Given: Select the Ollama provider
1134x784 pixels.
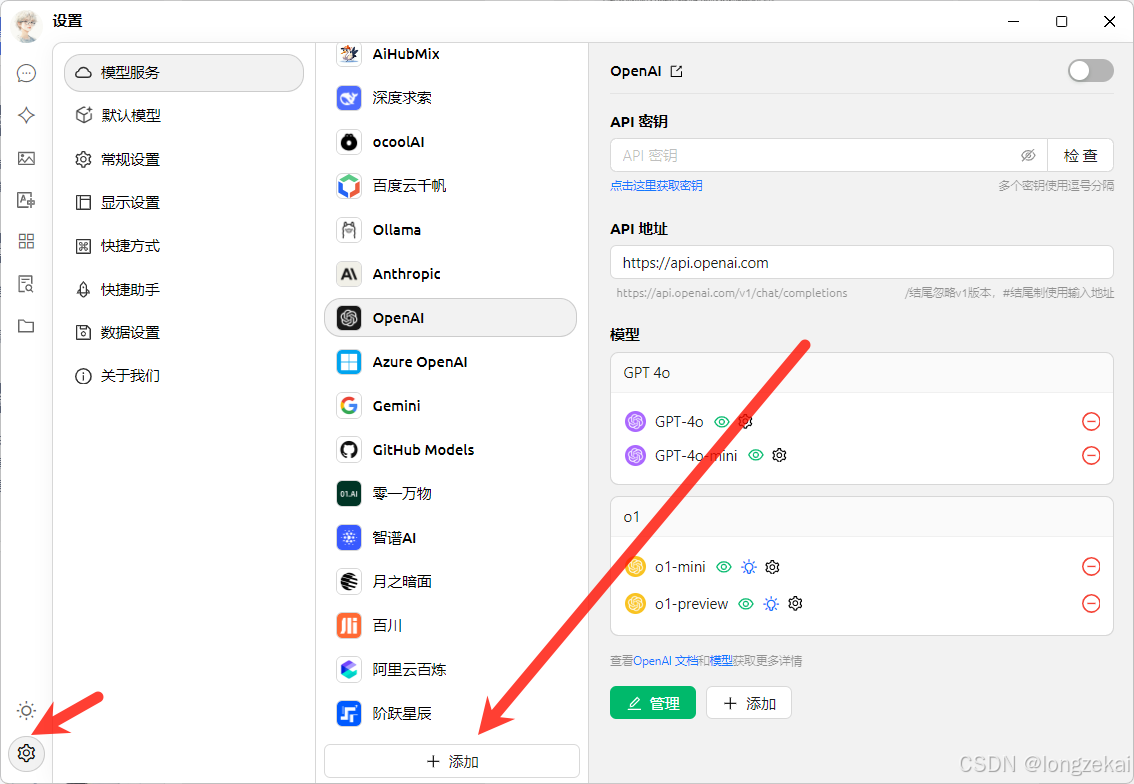Looking at the screenshot, I should tap(451, 230).
